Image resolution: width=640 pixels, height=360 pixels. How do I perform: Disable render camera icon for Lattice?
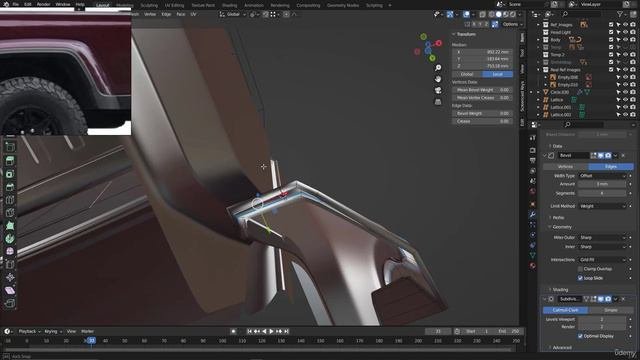(x=633, y=100)
